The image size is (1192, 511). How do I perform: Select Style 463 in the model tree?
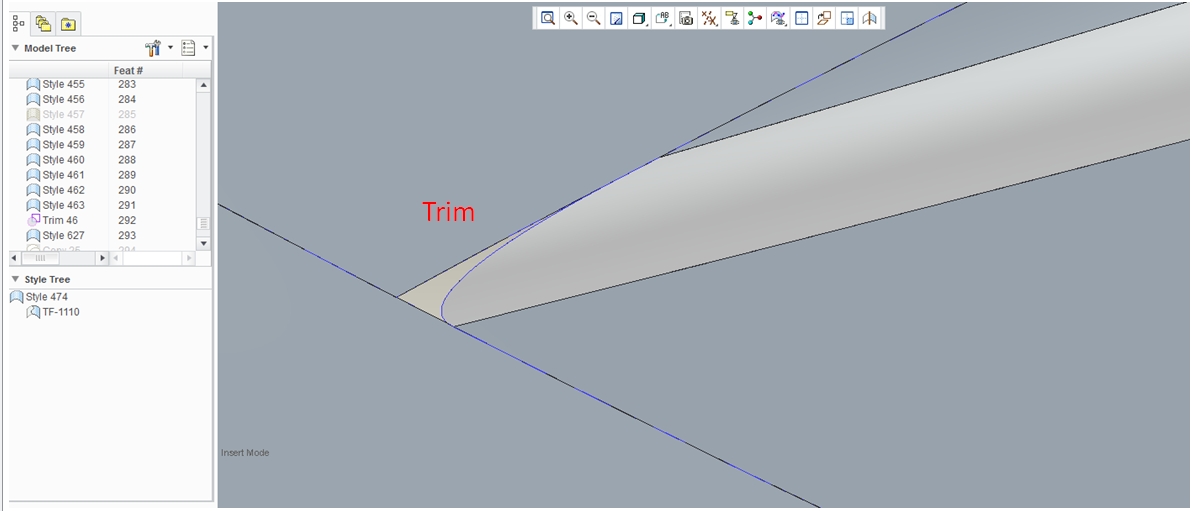[63, 205]
